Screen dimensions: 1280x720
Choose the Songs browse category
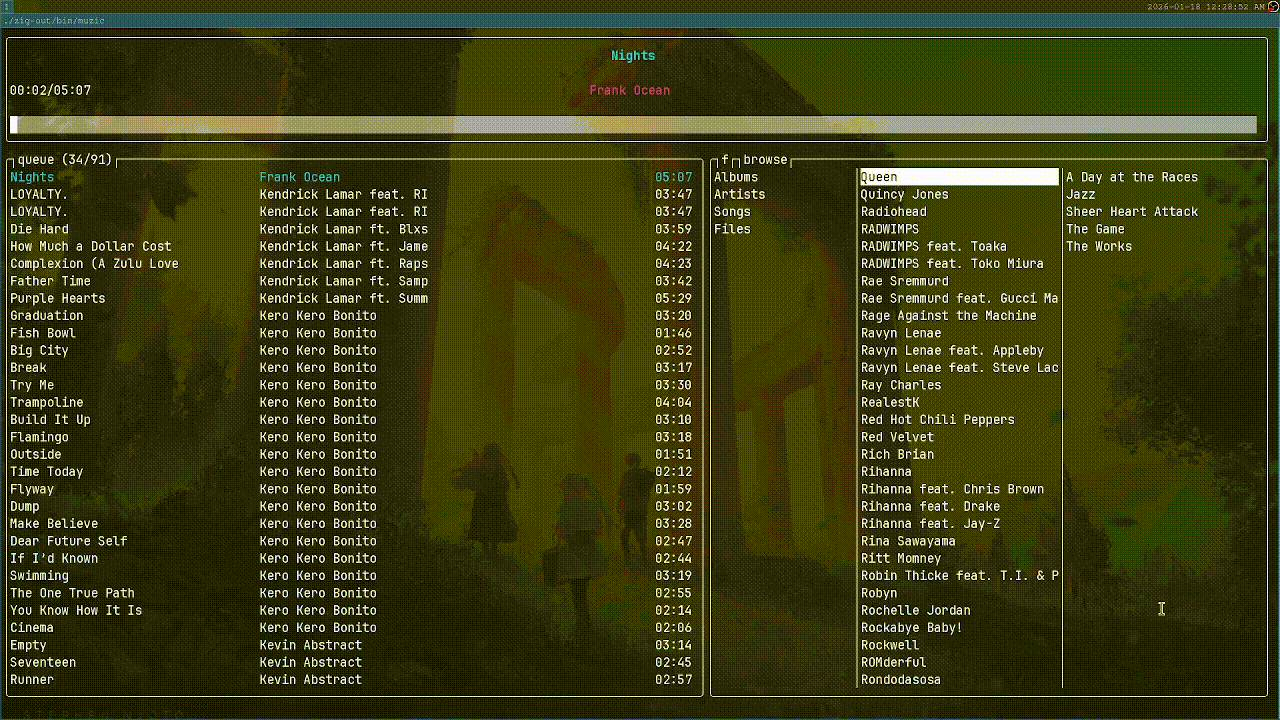[x=732, y=212]
